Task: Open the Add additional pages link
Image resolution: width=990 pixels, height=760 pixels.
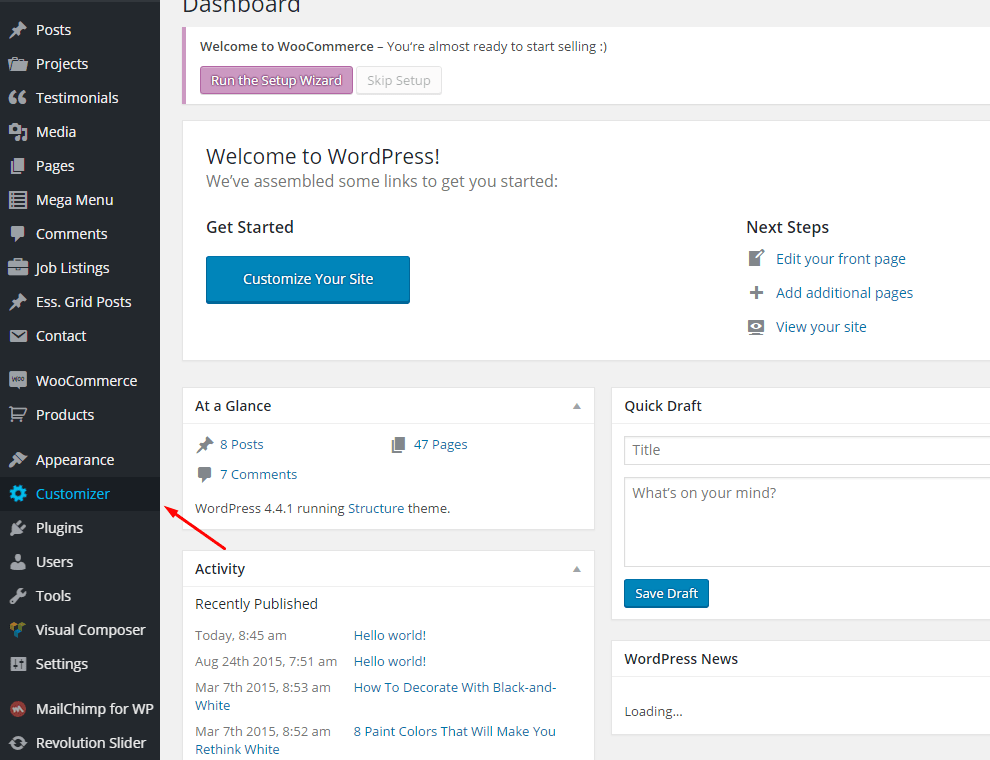Action: [844, 293]
